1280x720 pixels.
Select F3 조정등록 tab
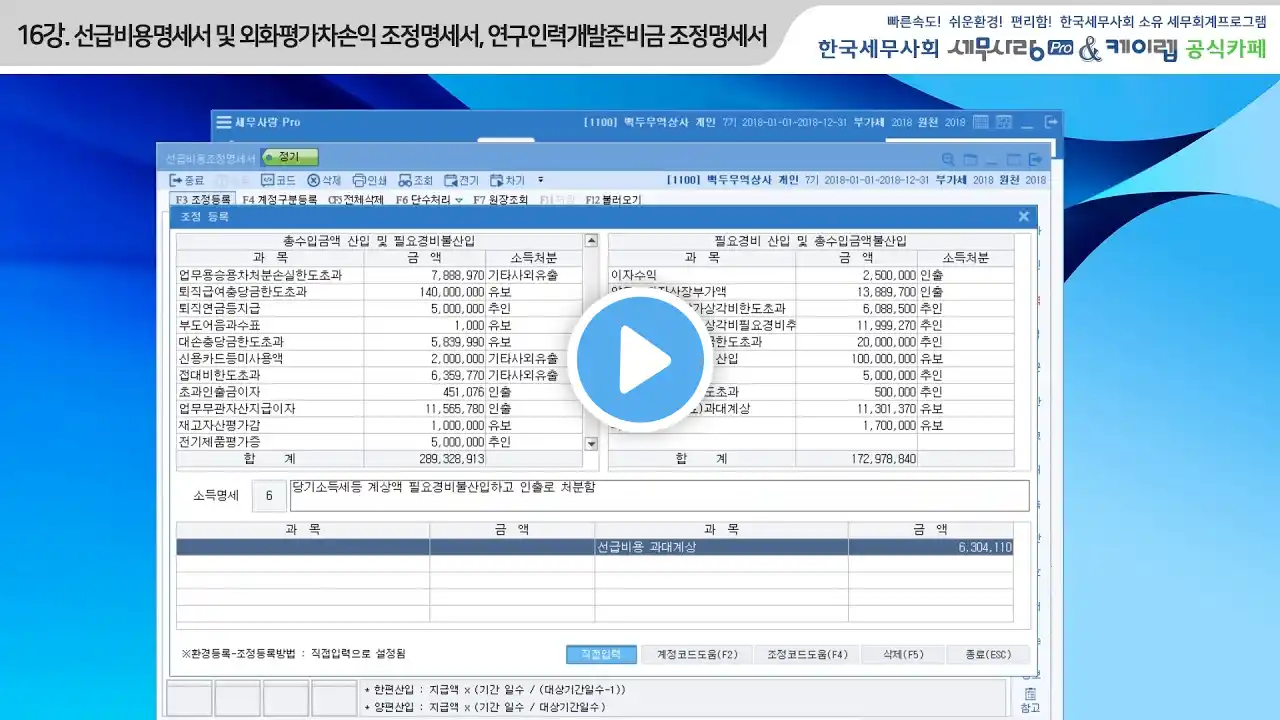203,200
